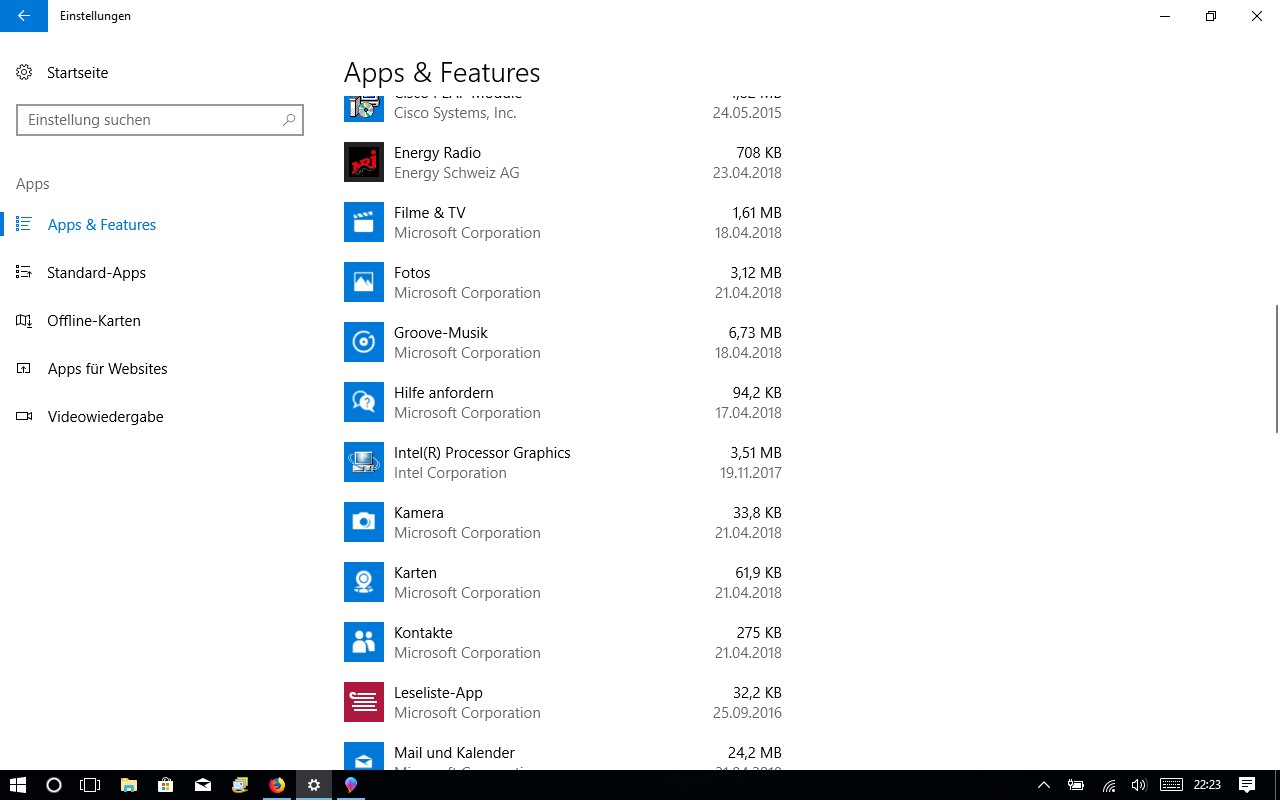Click the Startseite label
This screenshot has width=1280, height=800.
(77, 73)
